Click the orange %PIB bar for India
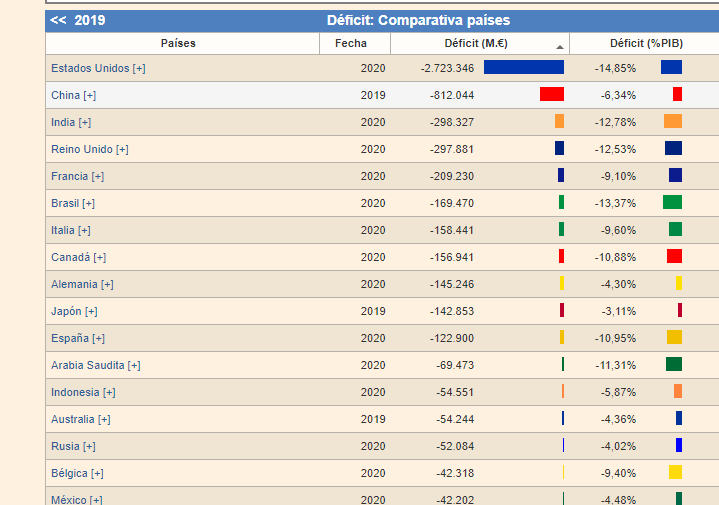719x505 pixels. coord(672,121)
